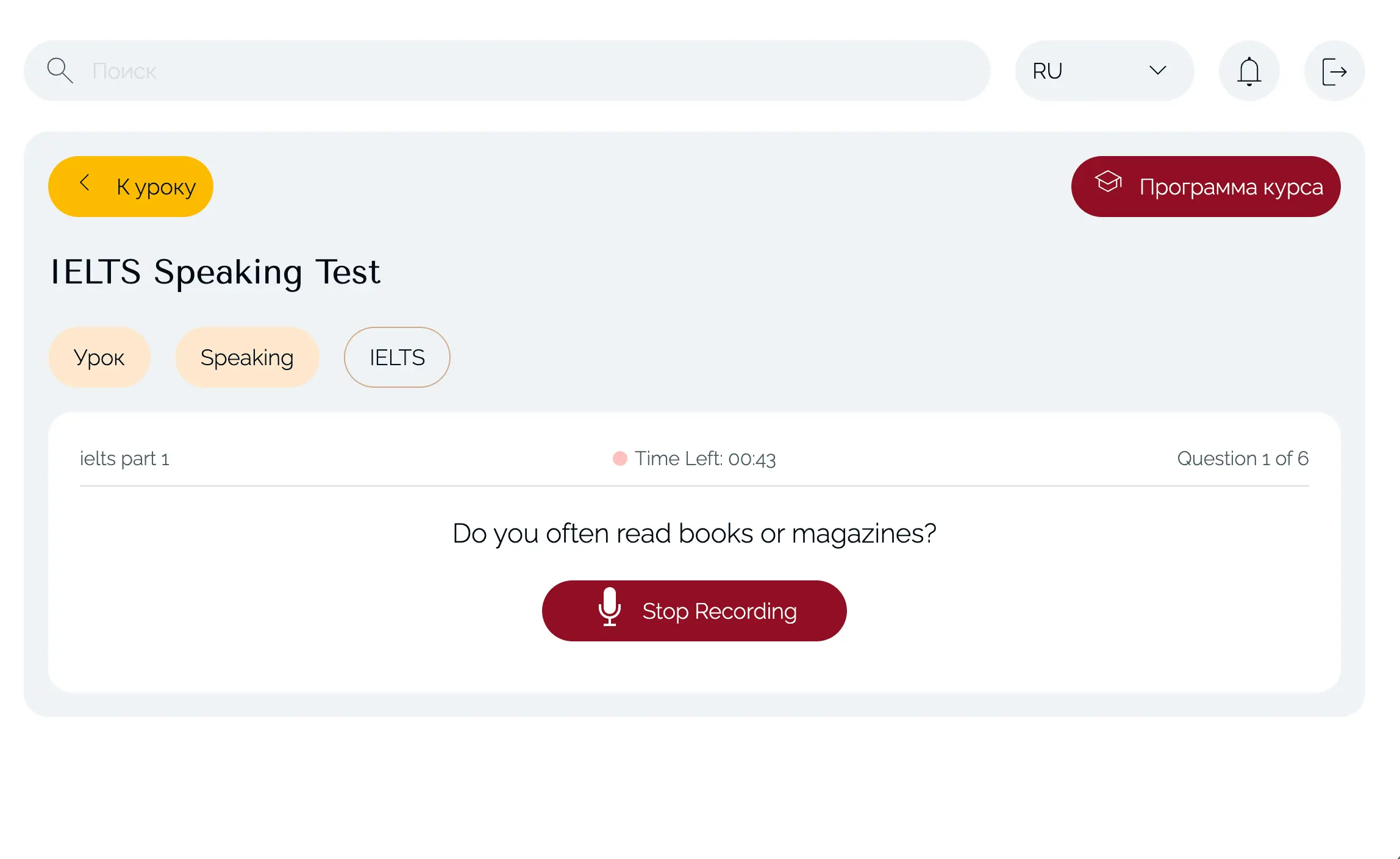Click the Time Left 00:43 timer display
This screenshot has width=1400, height=859.
704,458
